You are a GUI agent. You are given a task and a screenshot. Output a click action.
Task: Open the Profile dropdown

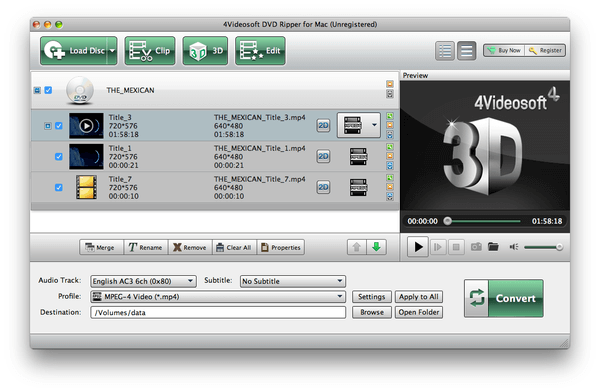218,297
